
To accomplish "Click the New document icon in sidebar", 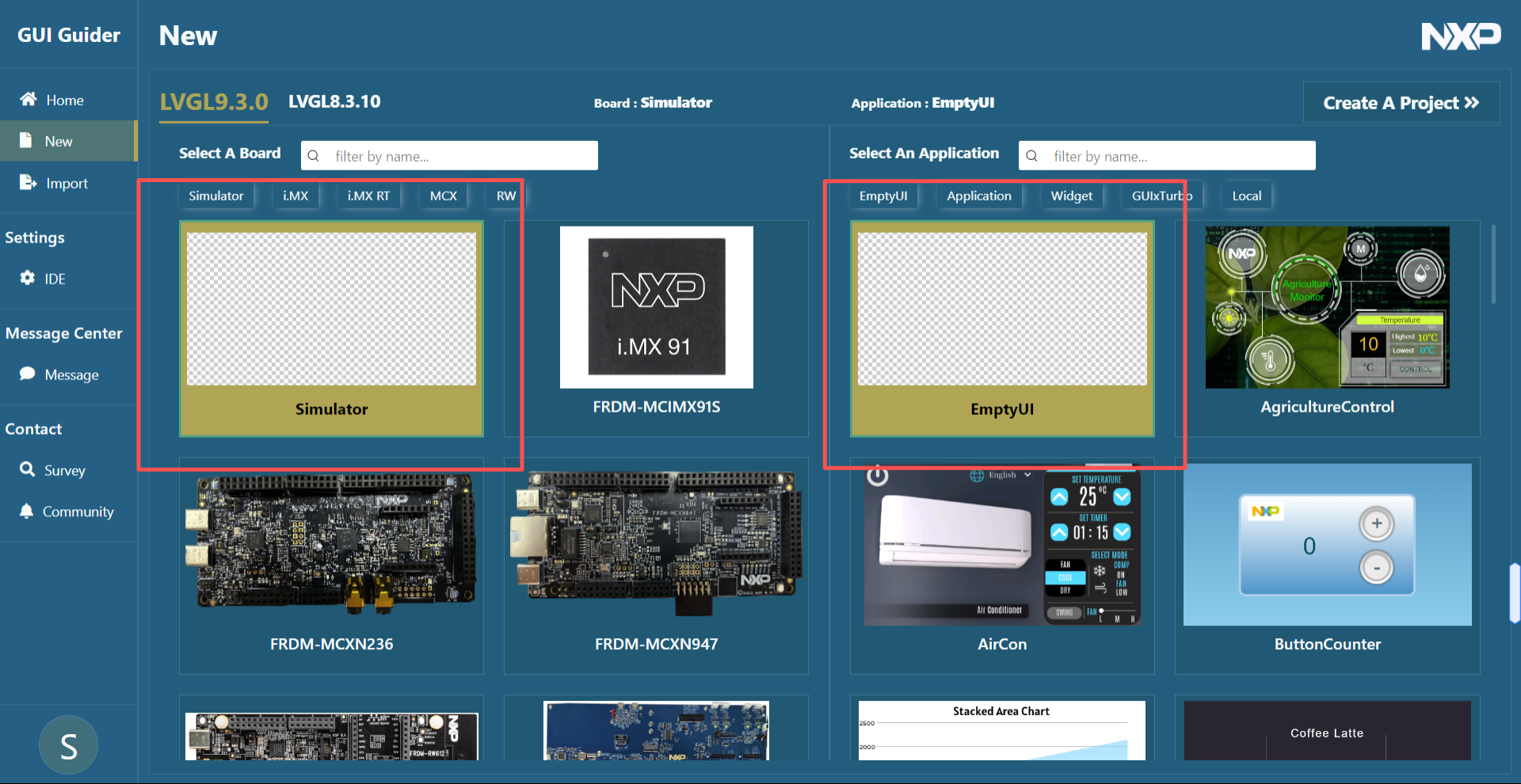I will pos(26,140).
